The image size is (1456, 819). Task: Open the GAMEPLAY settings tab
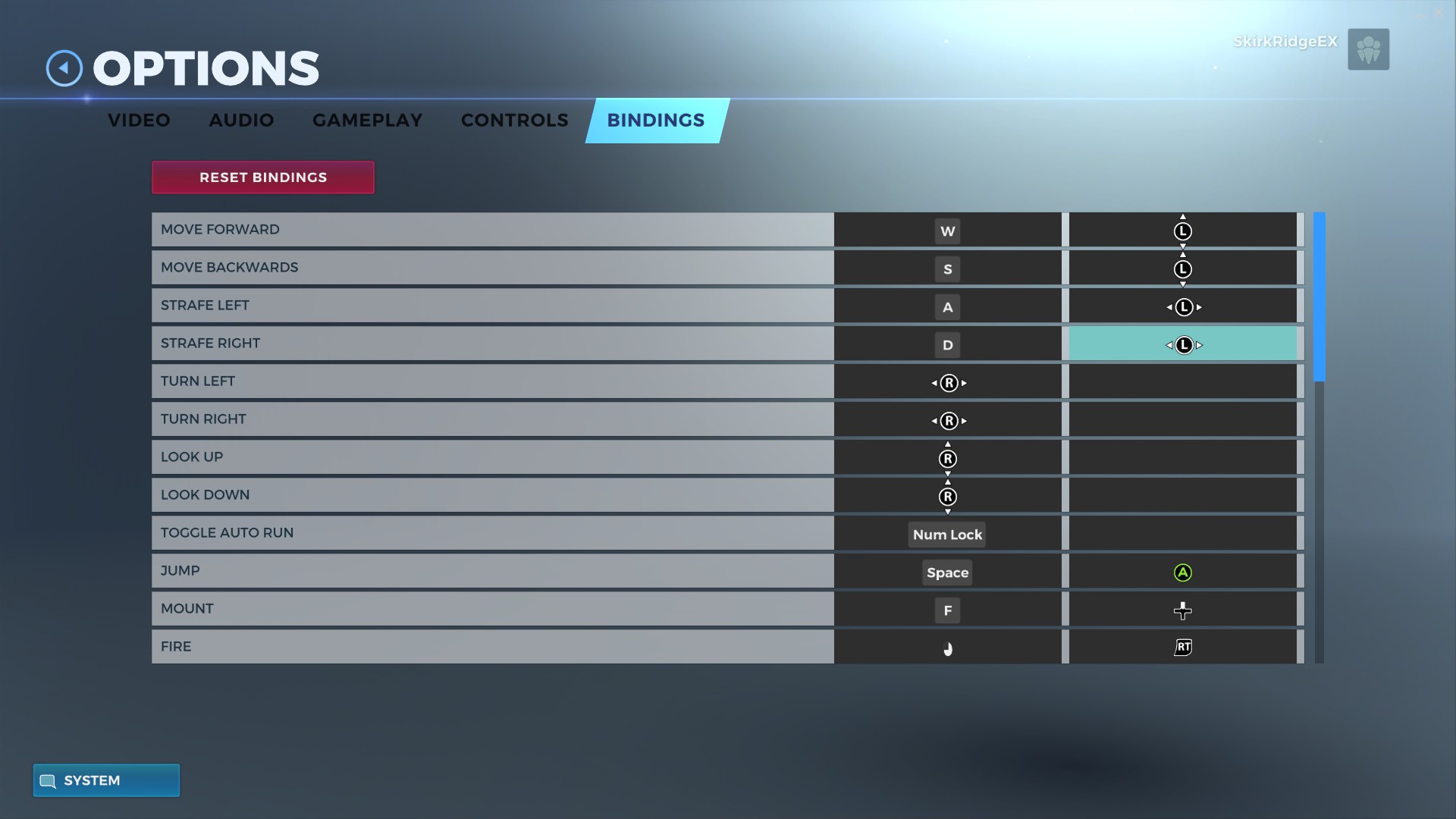click(x=367, y=120)
